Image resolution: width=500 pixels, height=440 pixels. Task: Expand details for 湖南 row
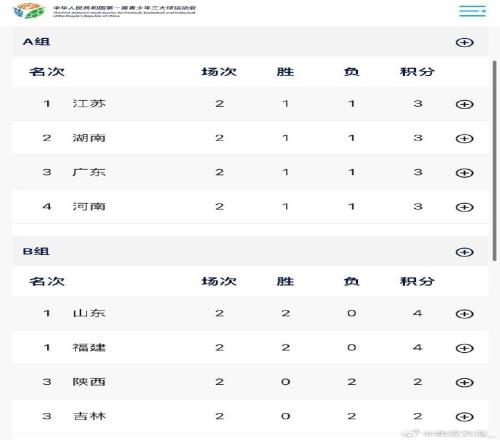coord(465,138)
